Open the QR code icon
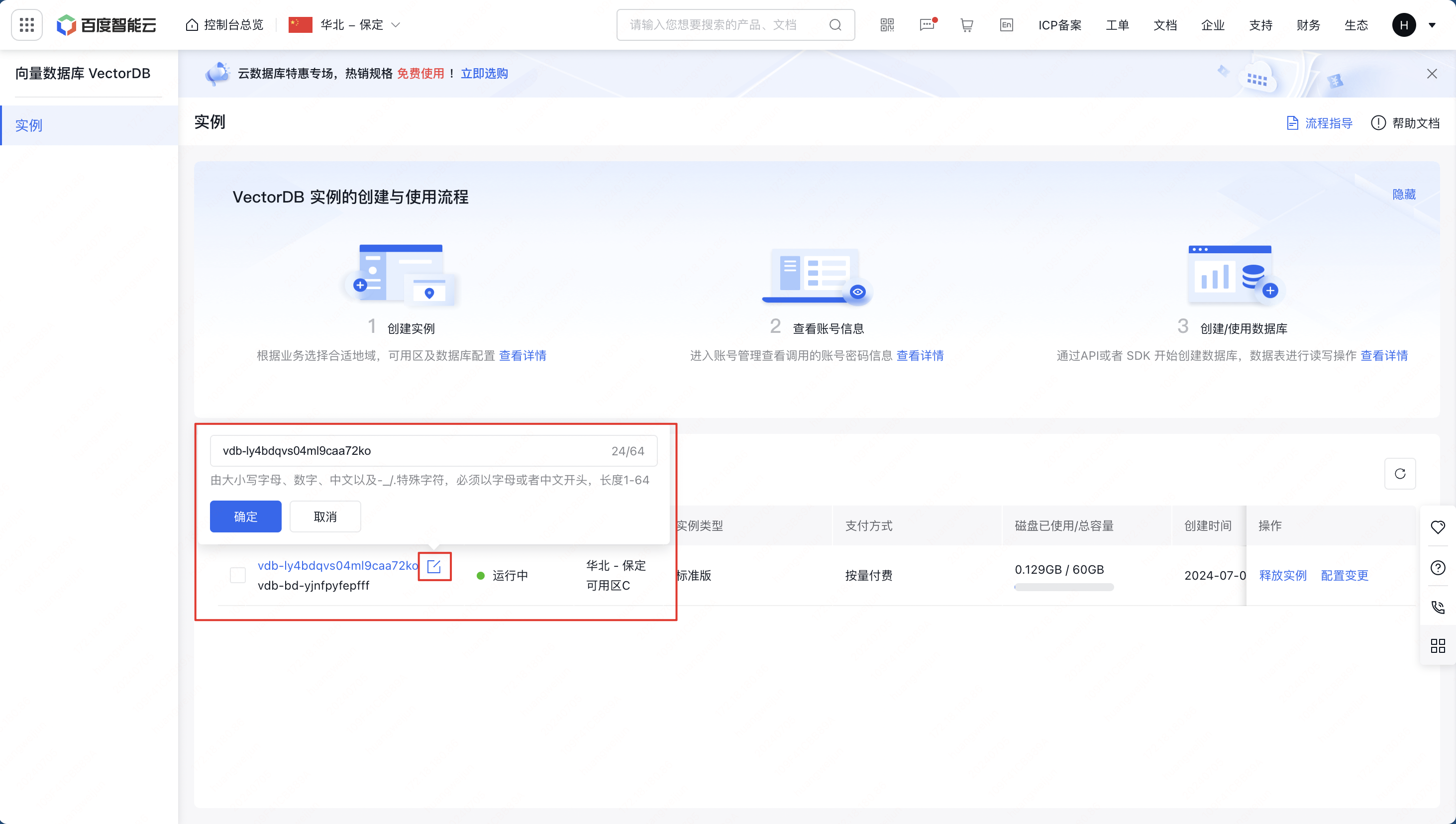 pyautogui.click(x=887, y=25)
